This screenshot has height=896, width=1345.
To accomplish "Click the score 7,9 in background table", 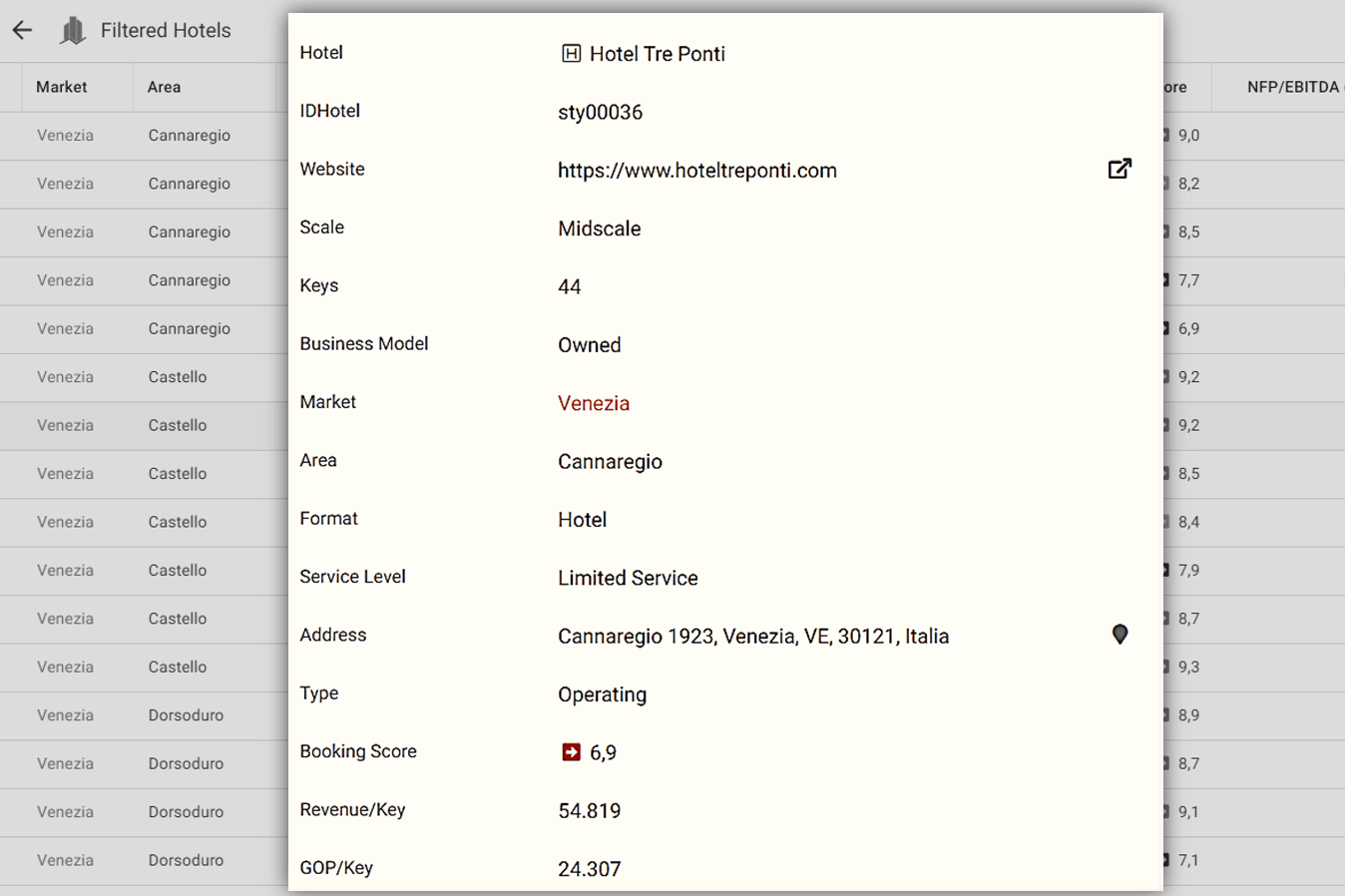I will tap(1188, 571).
